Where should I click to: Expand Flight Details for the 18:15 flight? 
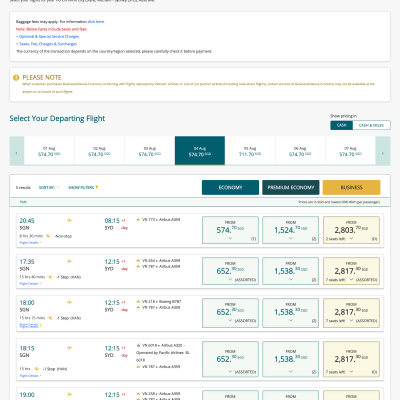pyautogui.click(x=30, y=376)
